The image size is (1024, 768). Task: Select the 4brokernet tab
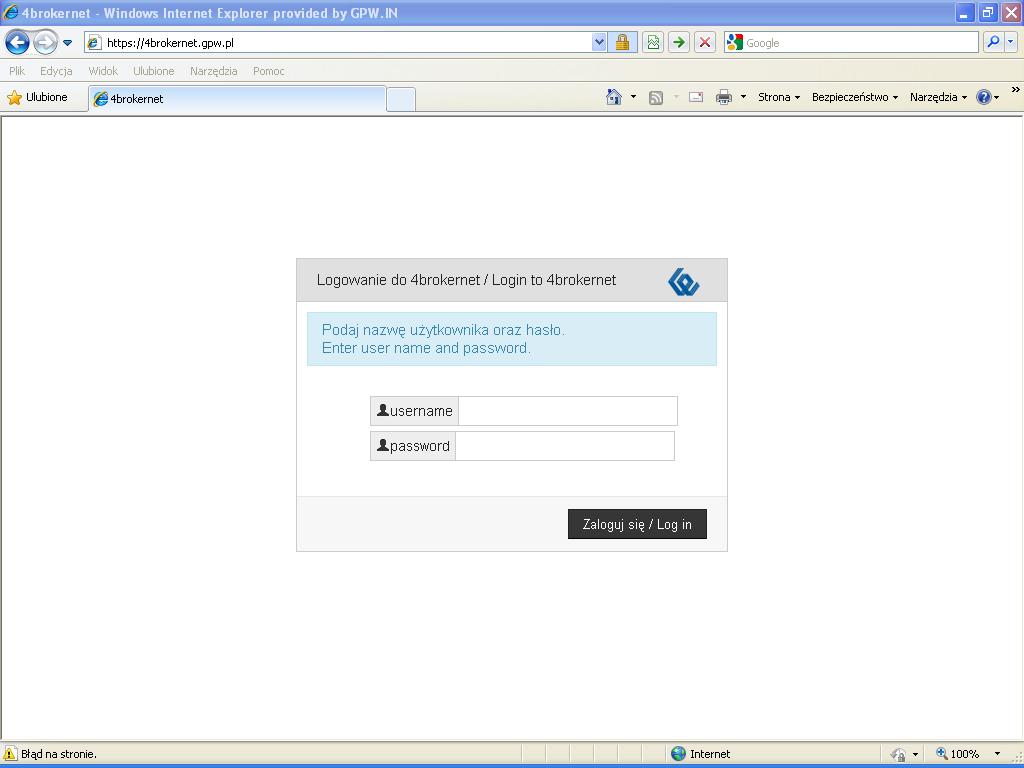(x=236, y=99)
